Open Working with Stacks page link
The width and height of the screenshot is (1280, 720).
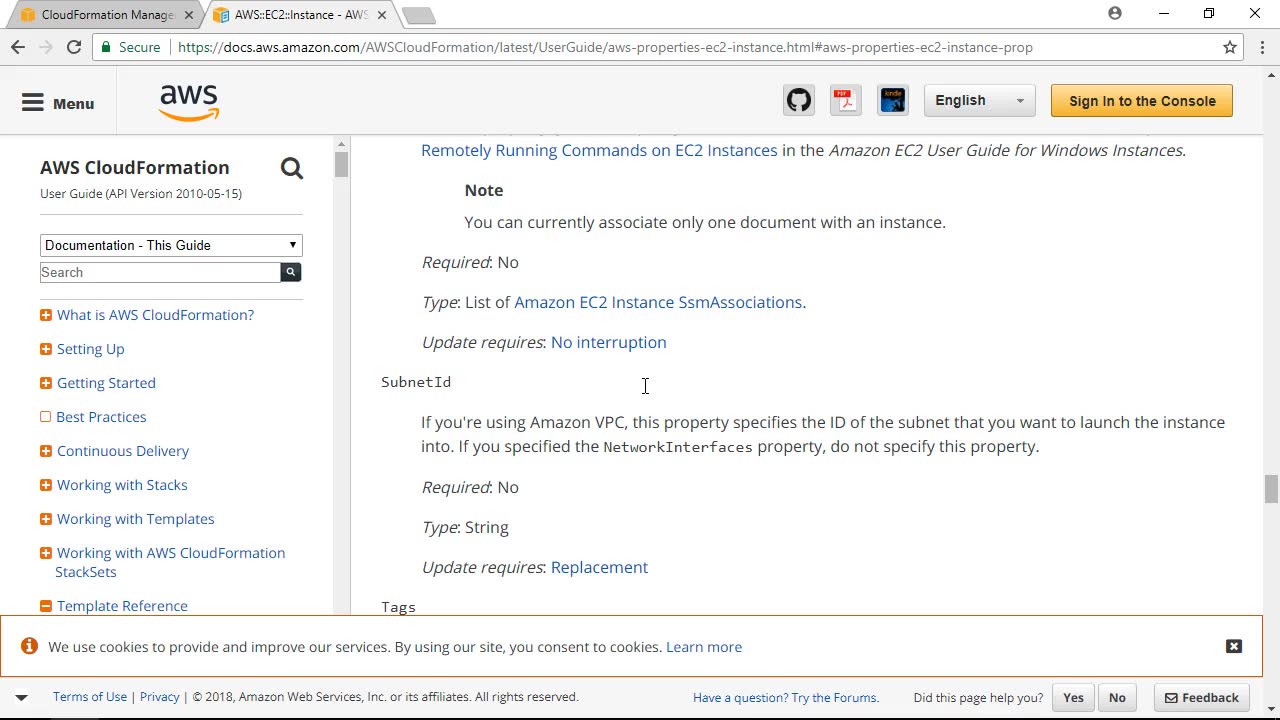[122, 485]
